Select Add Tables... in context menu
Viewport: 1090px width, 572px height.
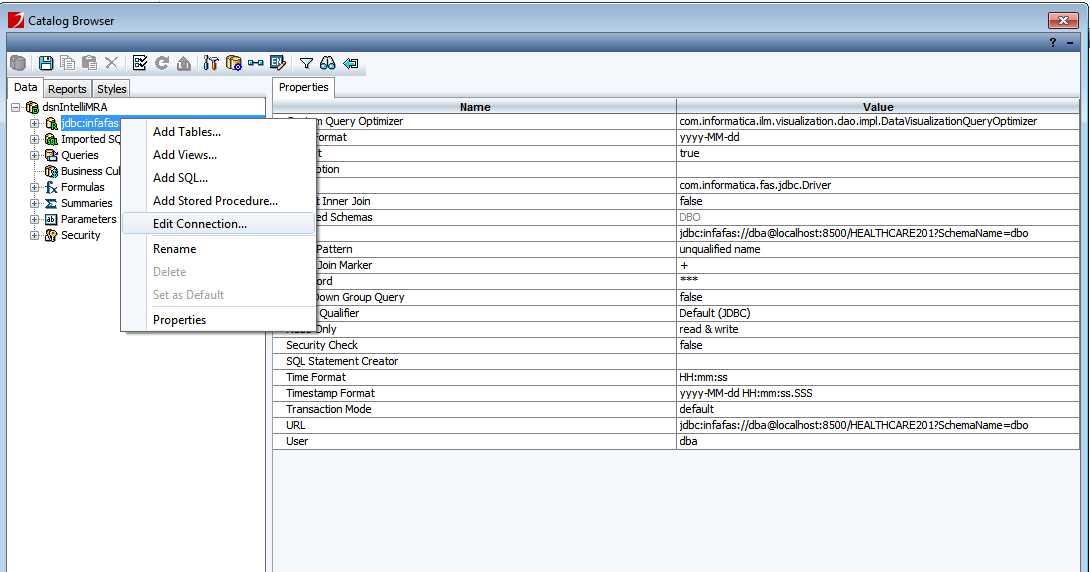(x=186, y=132)
